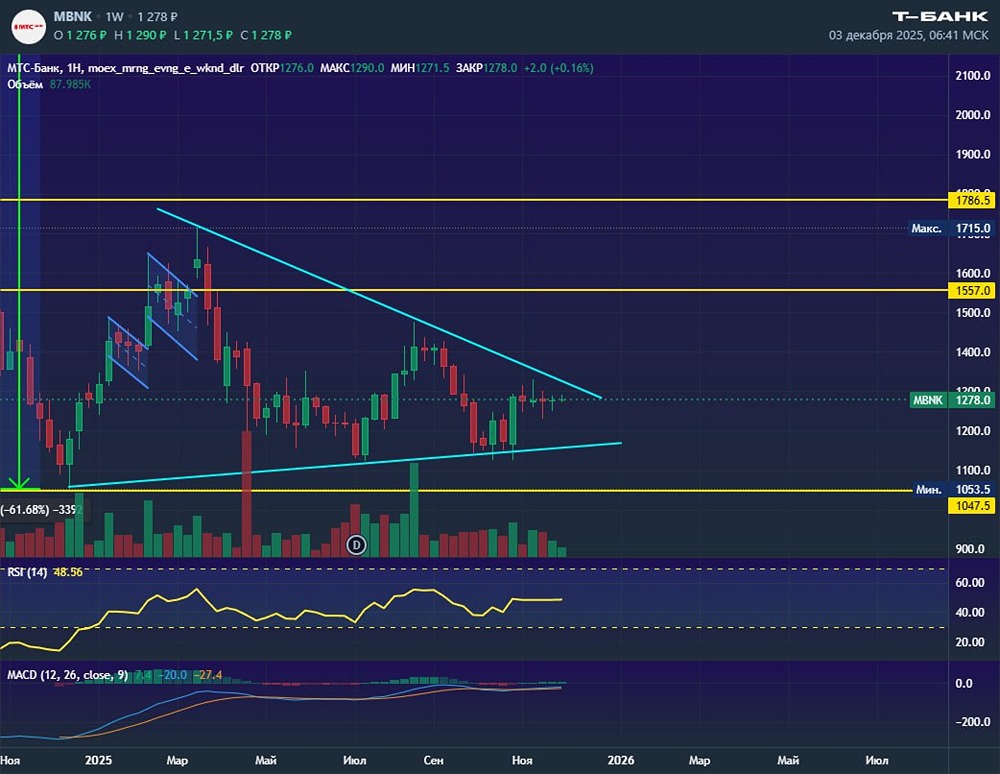
Task: Click the -200.0 MACD scale value
Action: tap(973, 722)
